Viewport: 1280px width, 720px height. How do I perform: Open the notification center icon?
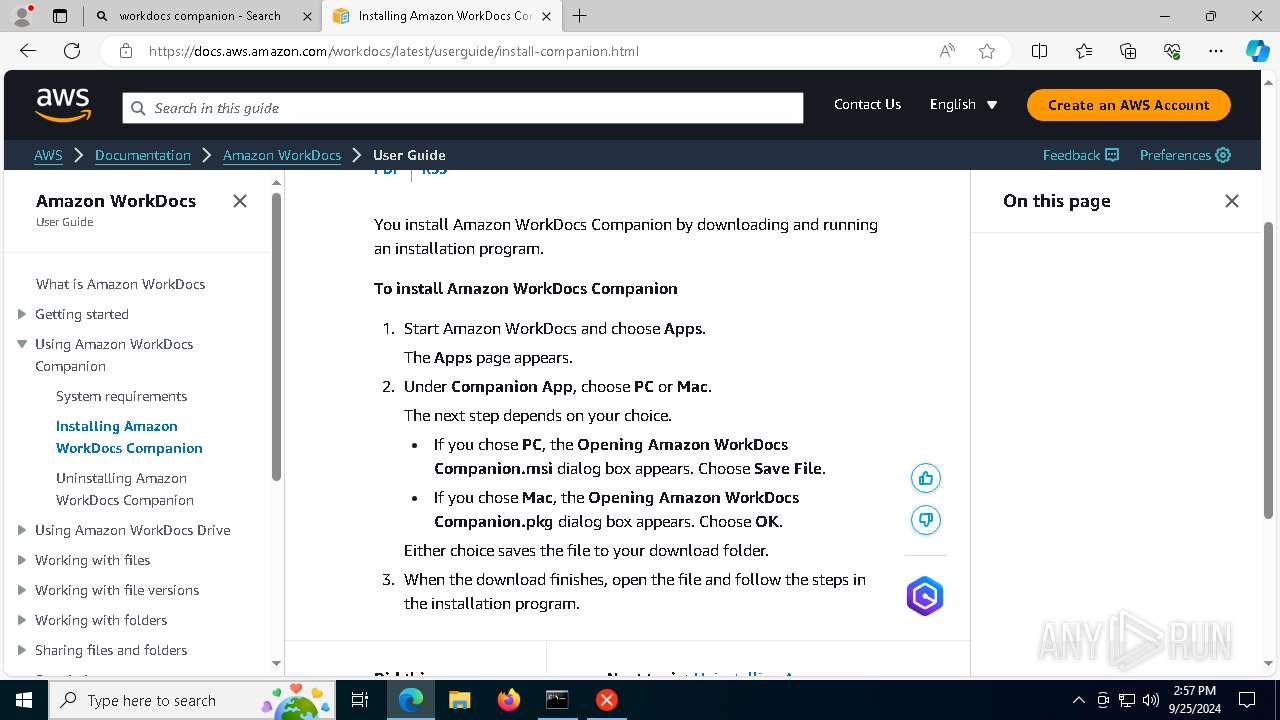1247,700
